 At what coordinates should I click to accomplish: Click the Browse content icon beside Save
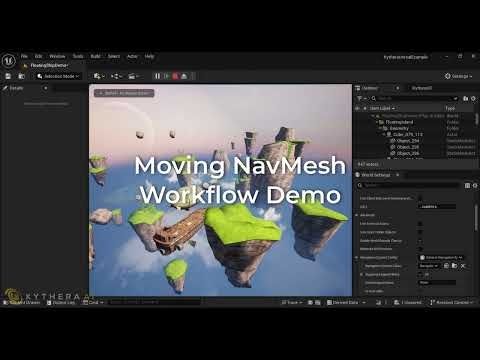coord(21,76)
